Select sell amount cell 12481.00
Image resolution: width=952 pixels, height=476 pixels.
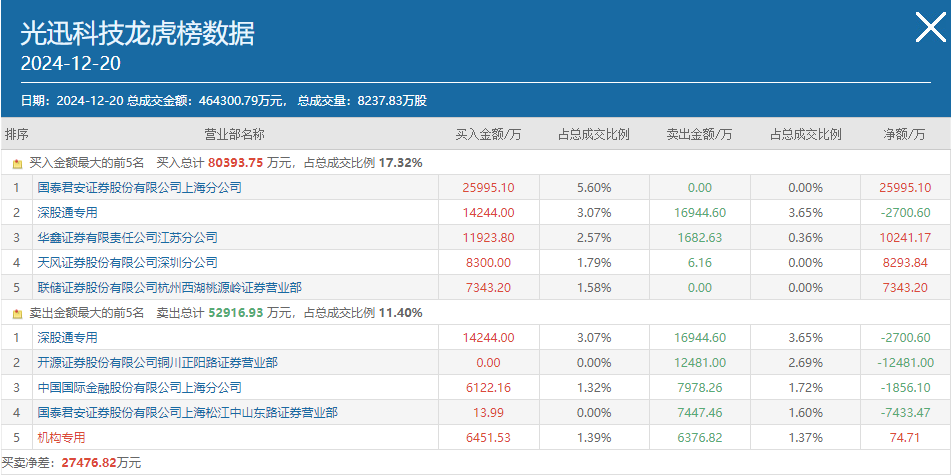(x=699, y=362)
